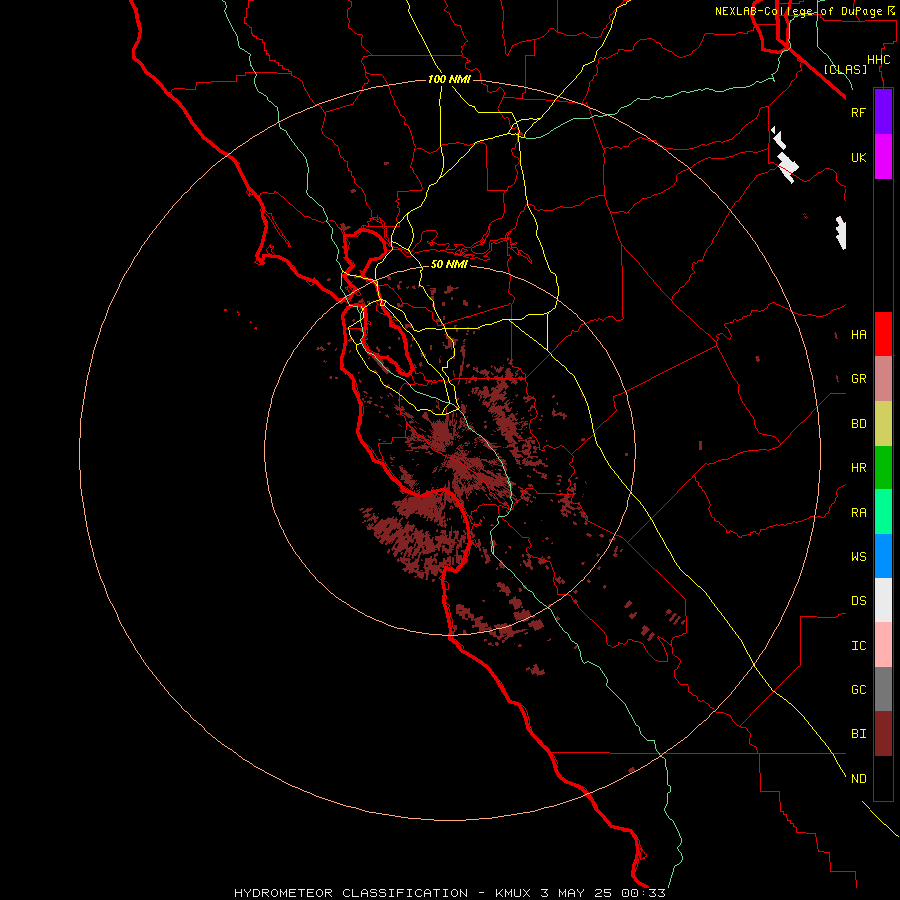Click the "KMUX" radar station identifier

513,893
